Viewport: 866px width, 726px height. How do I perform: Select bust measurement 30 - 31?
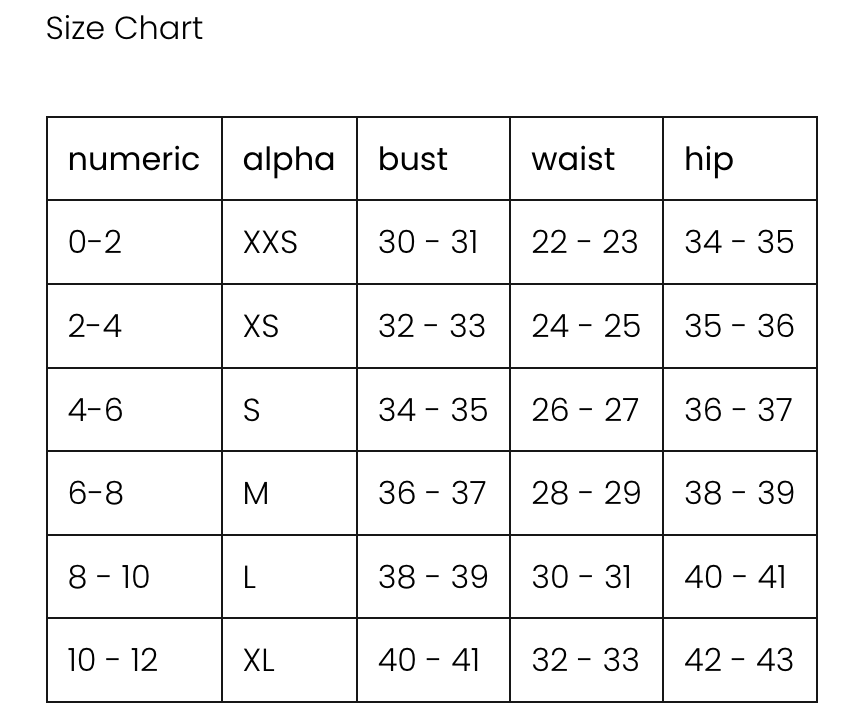pos(429,242)
